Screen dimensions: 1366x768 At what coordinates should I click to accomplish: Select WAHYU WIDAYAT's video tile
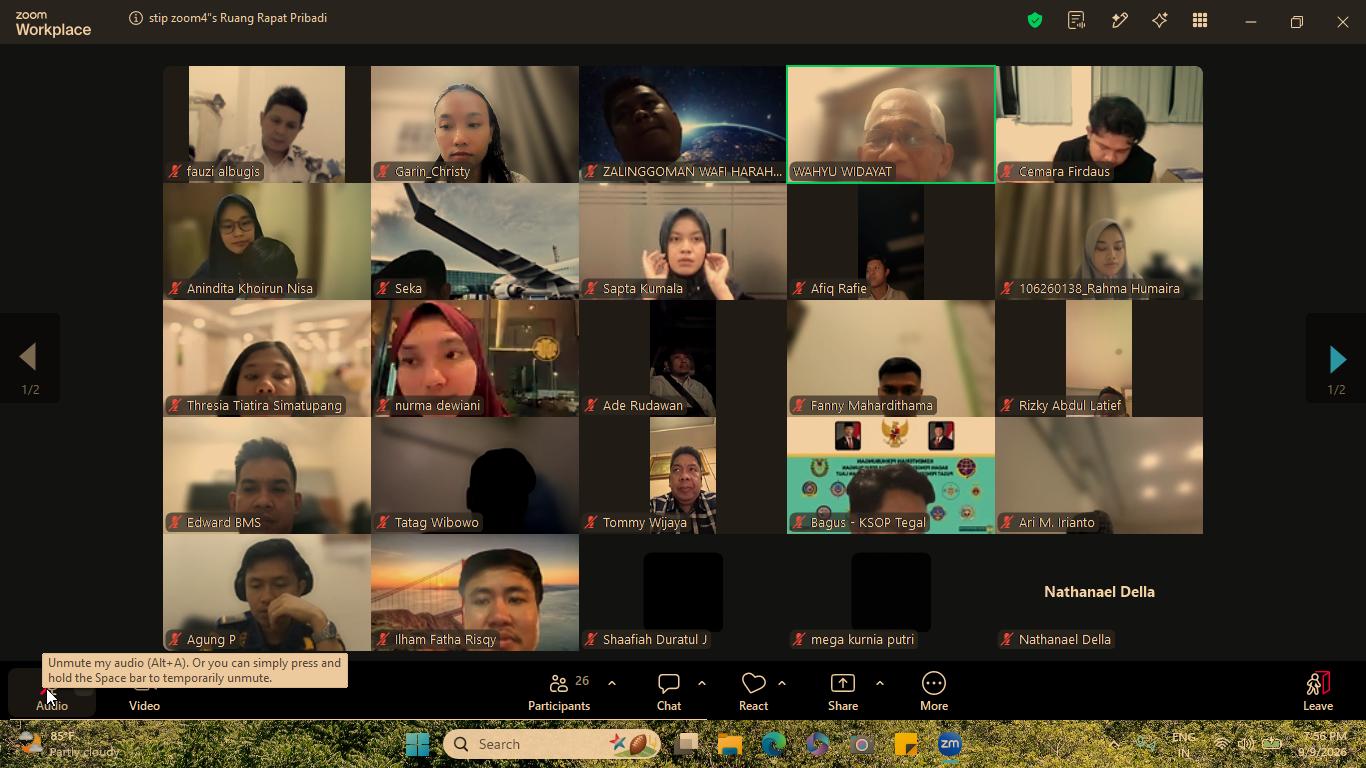coord(891,124)
